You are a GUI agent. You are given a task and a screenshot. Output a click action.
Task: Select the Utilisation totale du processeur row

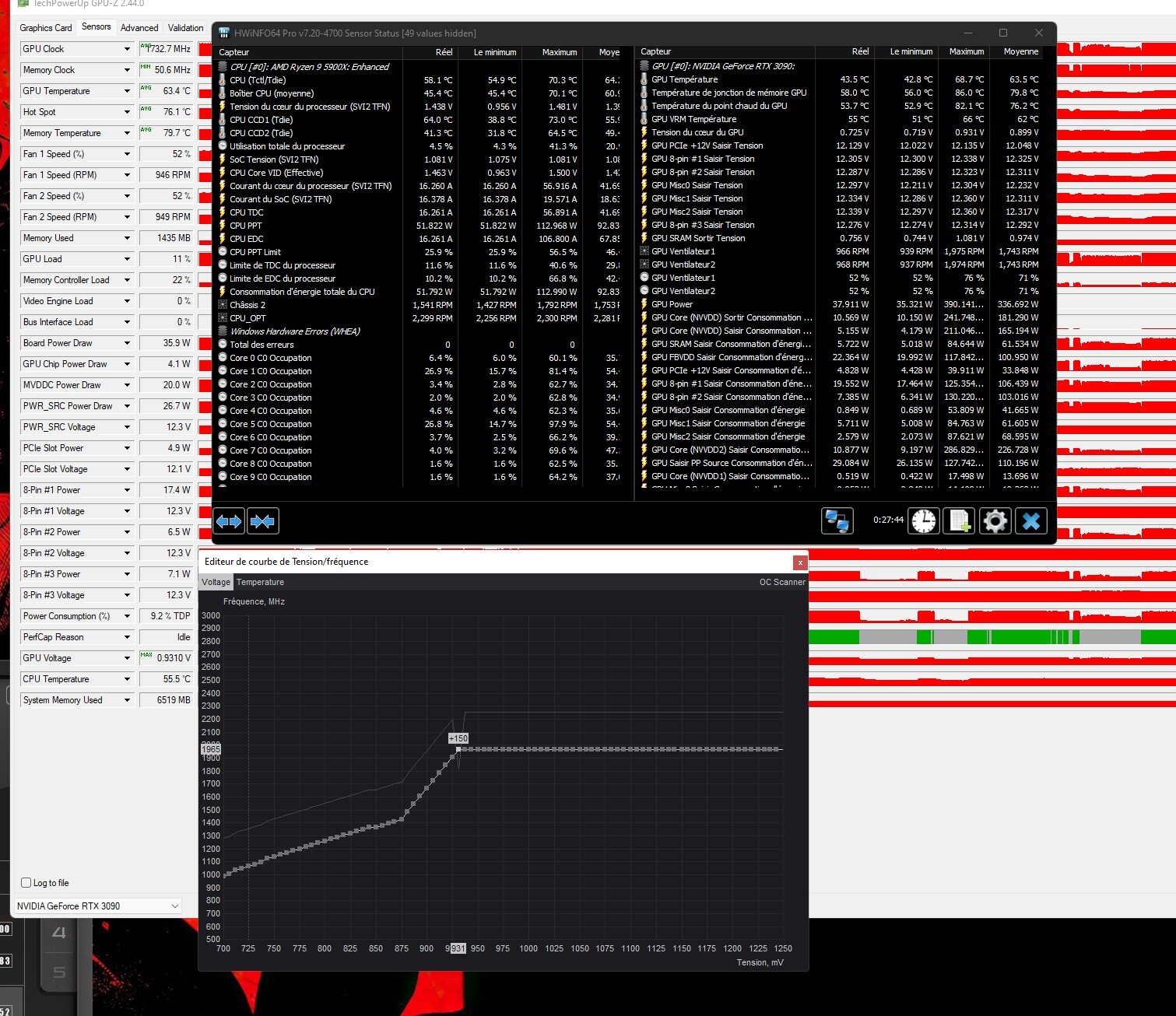(x=419, y=146)
